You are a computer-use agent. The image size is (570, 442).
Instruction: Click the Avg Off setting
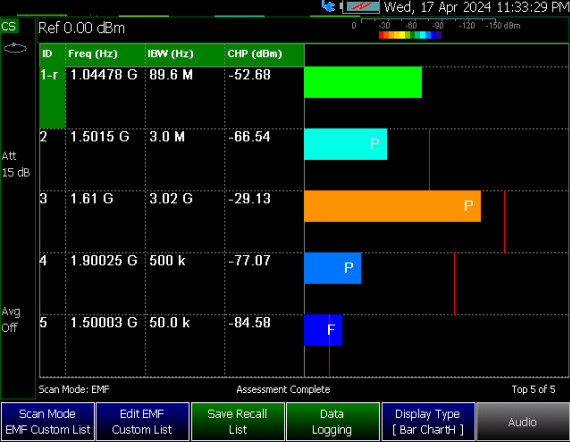click(x=11, y=320)
